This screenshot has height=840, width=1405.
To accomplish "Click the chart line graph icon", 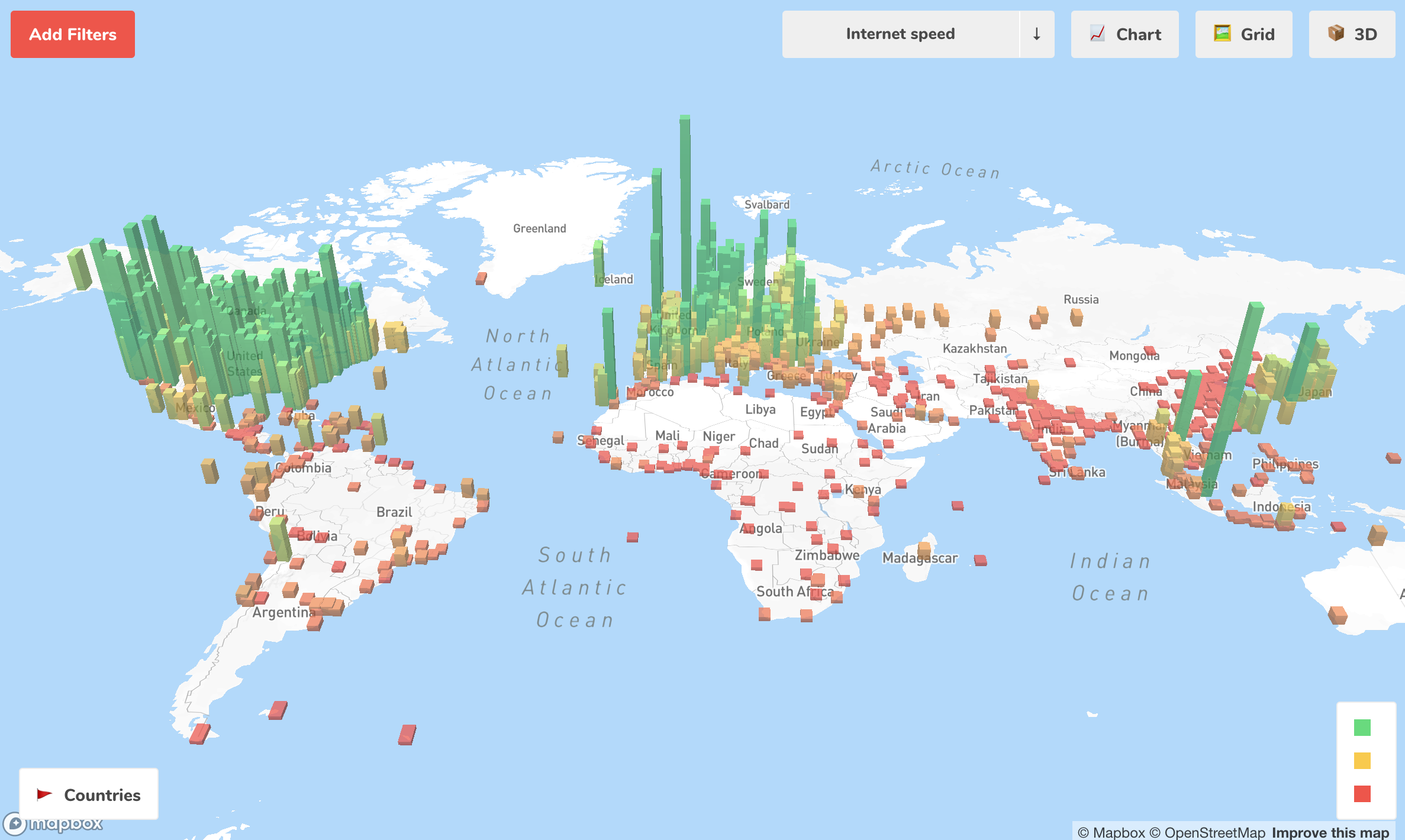I will click(x=1097, y=34).
